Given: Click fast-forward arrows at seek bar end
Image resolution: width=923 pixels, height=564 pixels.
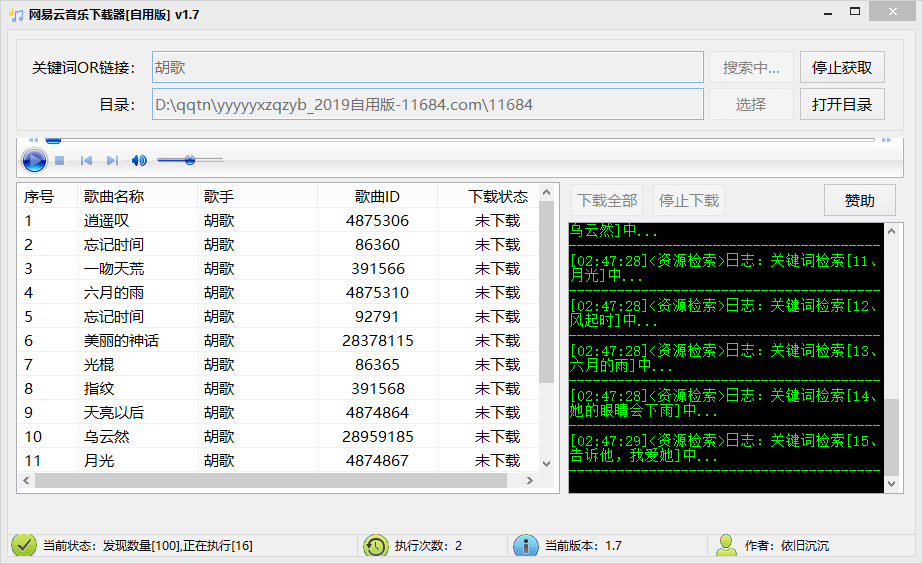Looking at the screenshot, I should click(x=886, y=140).
